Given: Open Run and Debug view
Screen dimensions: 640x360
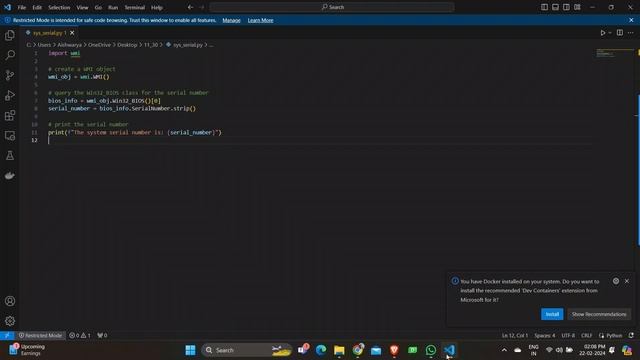Looking at the screenshot, I should (x=10, y=95).
